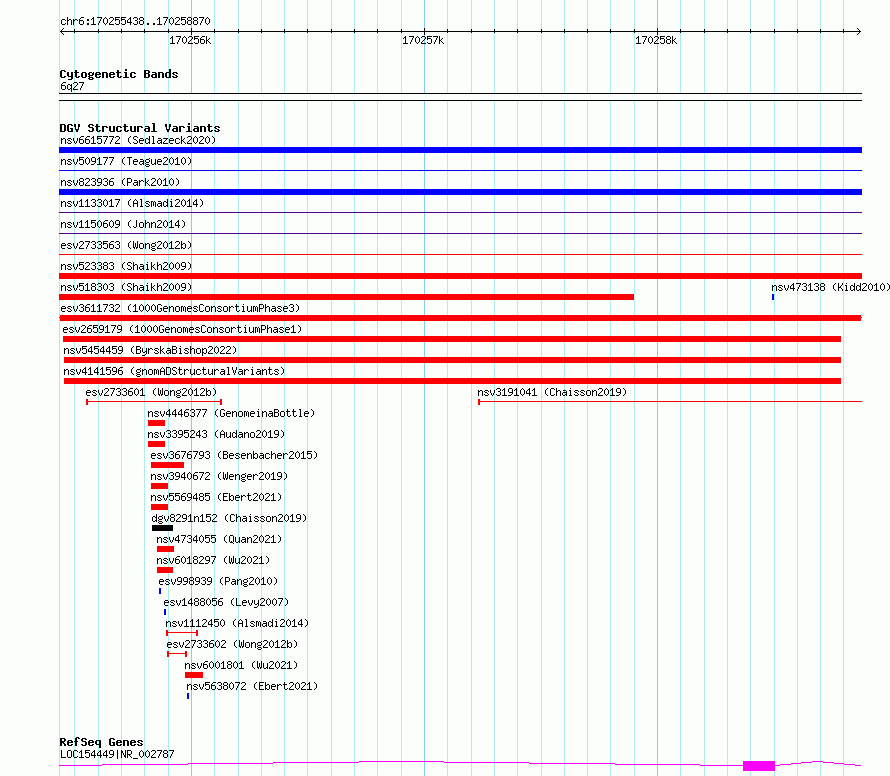Click esv3676793 (Besenbacher2015) label
This screenshot has width=890, height=776.
(x=234, y=455)
